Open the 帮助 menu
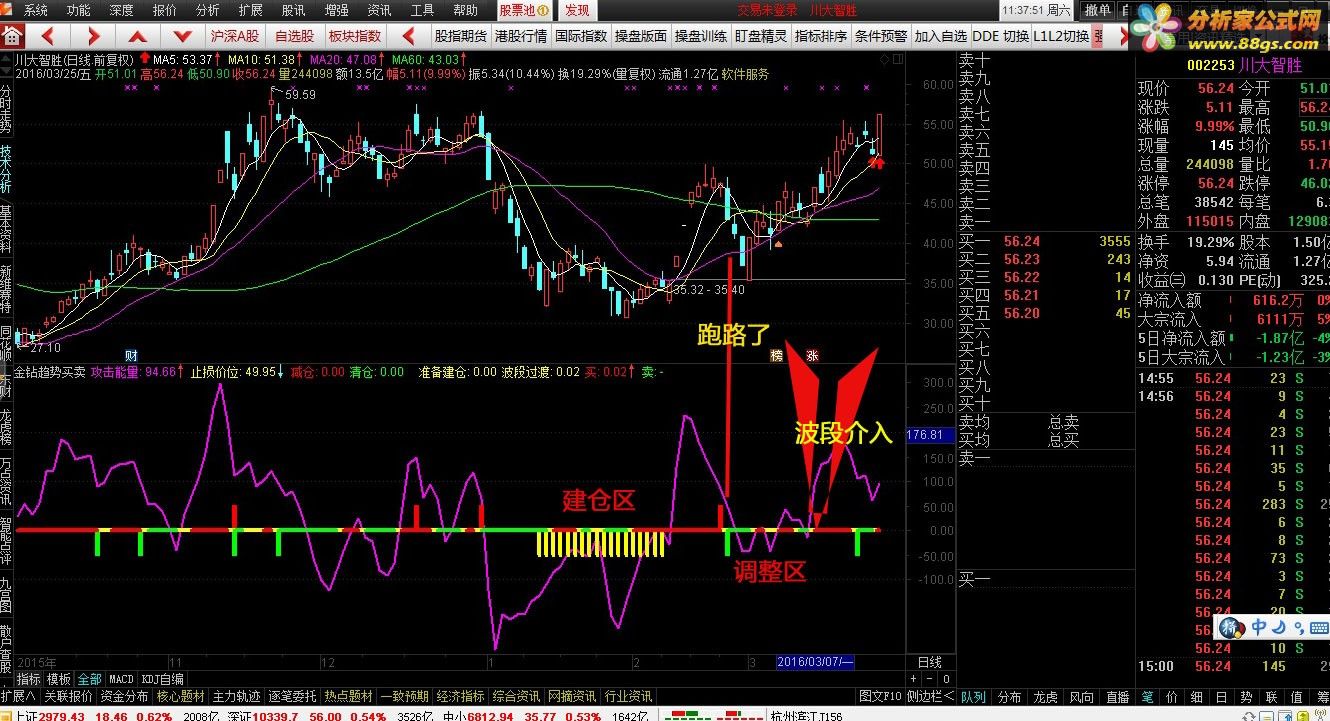 click(465, 10)
